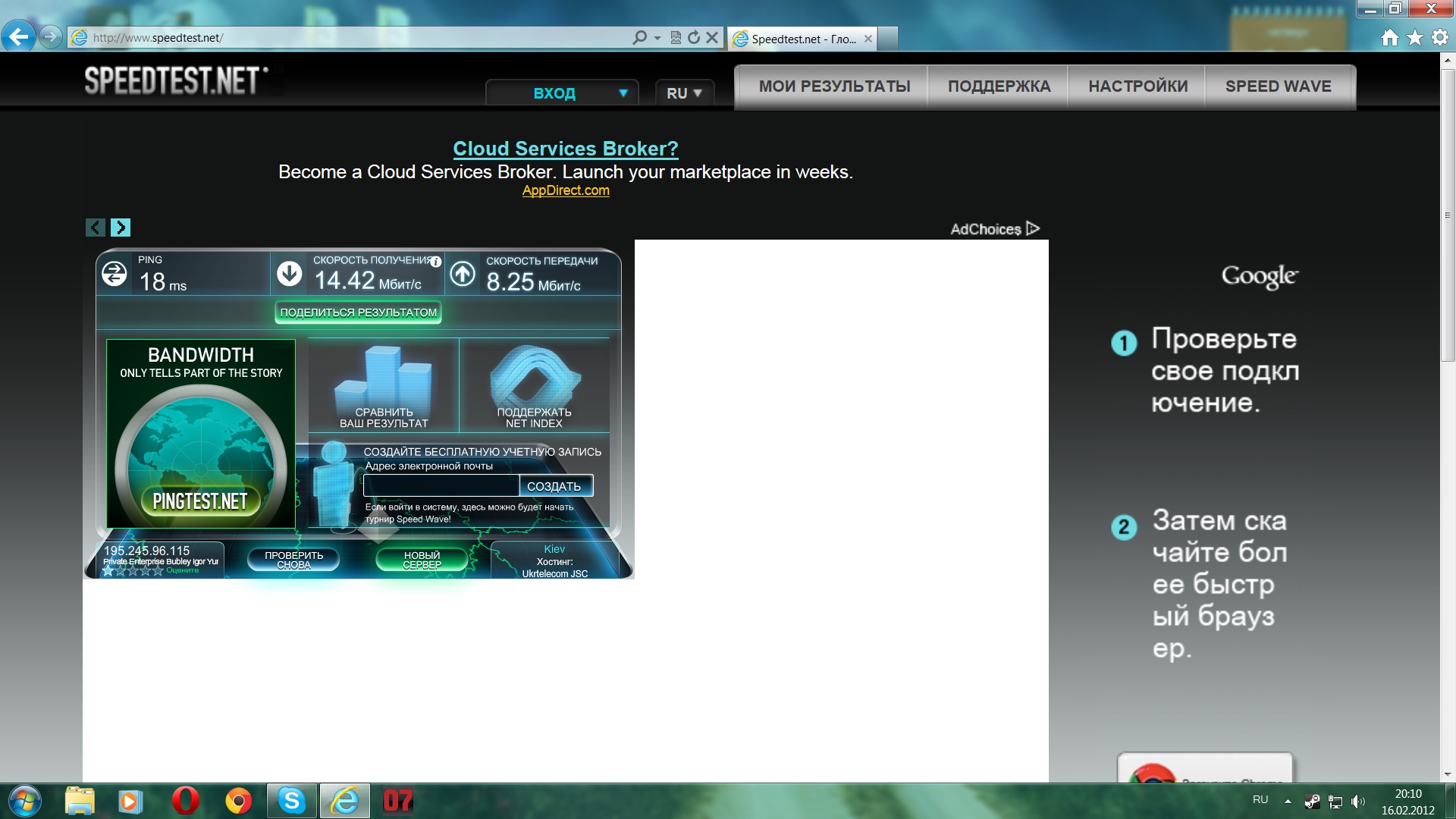Screen dimensions: 1456x819
Task: Click the upload speed arrow icon
Action: point(463,274)
